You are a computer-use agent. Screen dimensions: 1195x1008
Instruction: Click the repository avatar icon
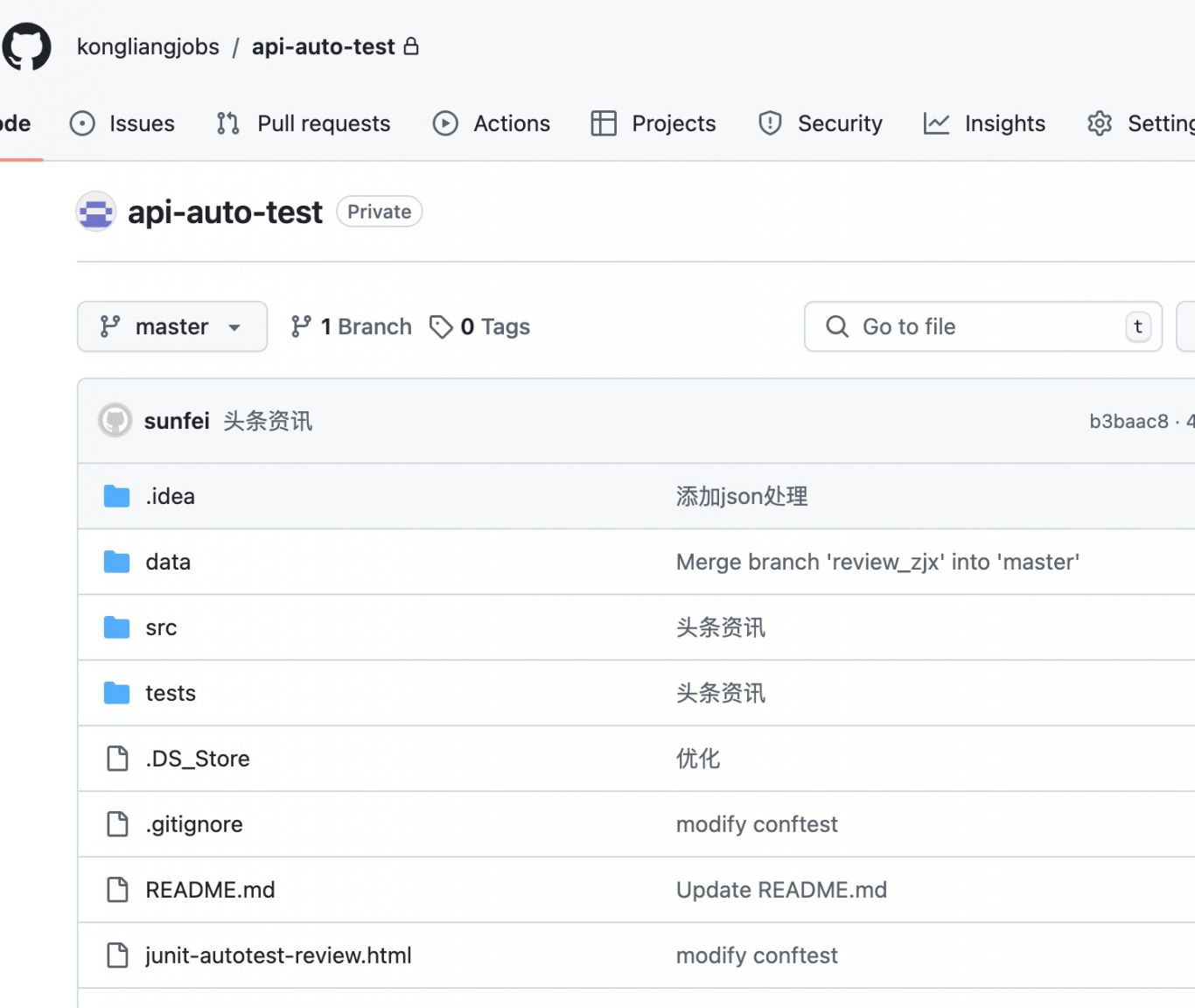95,212
